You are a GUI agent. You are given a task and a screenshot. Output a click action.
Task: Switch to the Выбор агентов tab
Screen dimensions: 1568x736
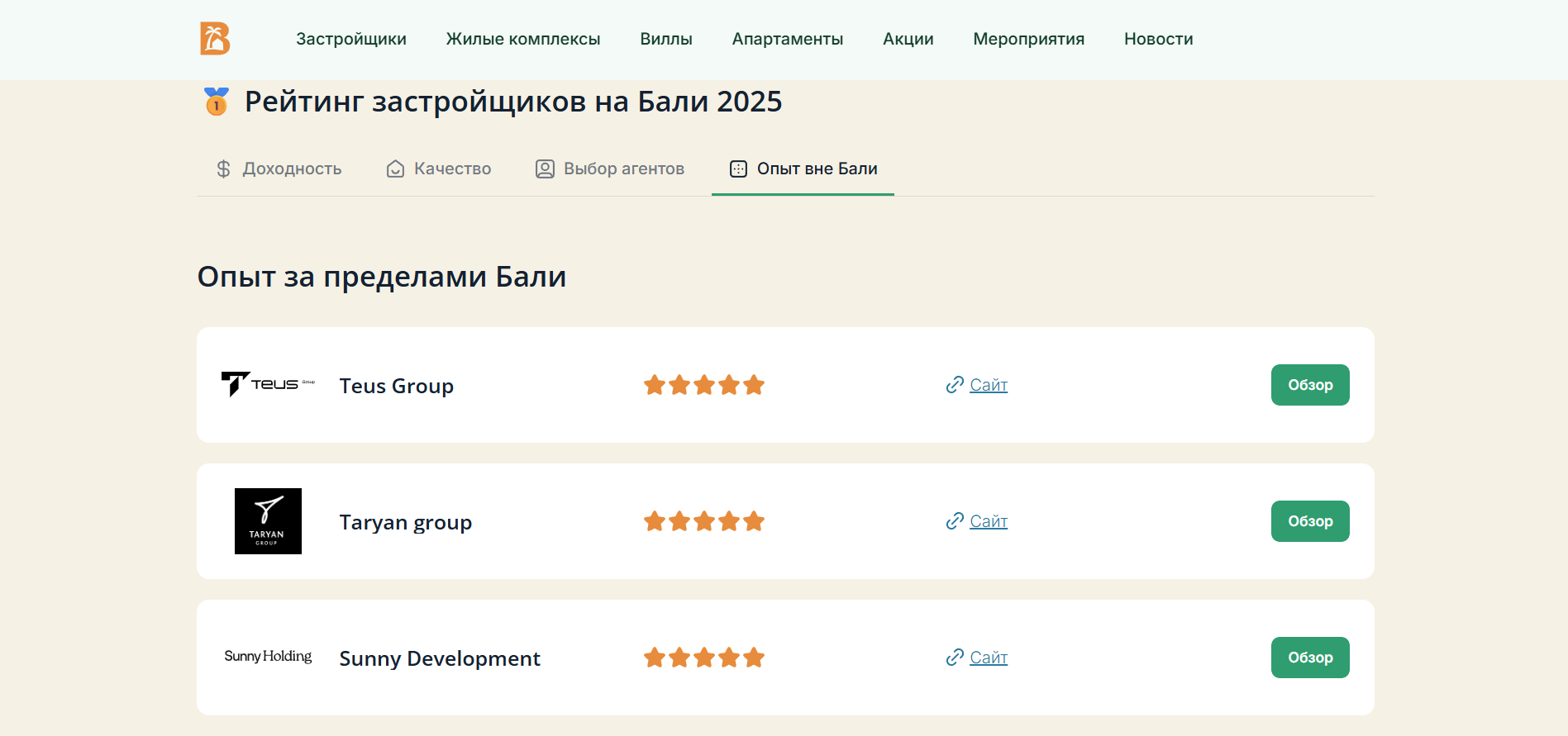coord(610,169)
